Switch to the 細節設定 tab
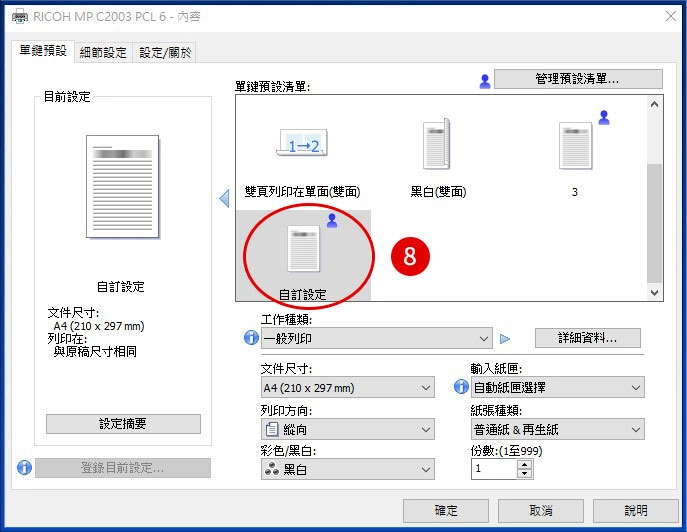Viewport: 687px width, 532px height. [103, 53]
